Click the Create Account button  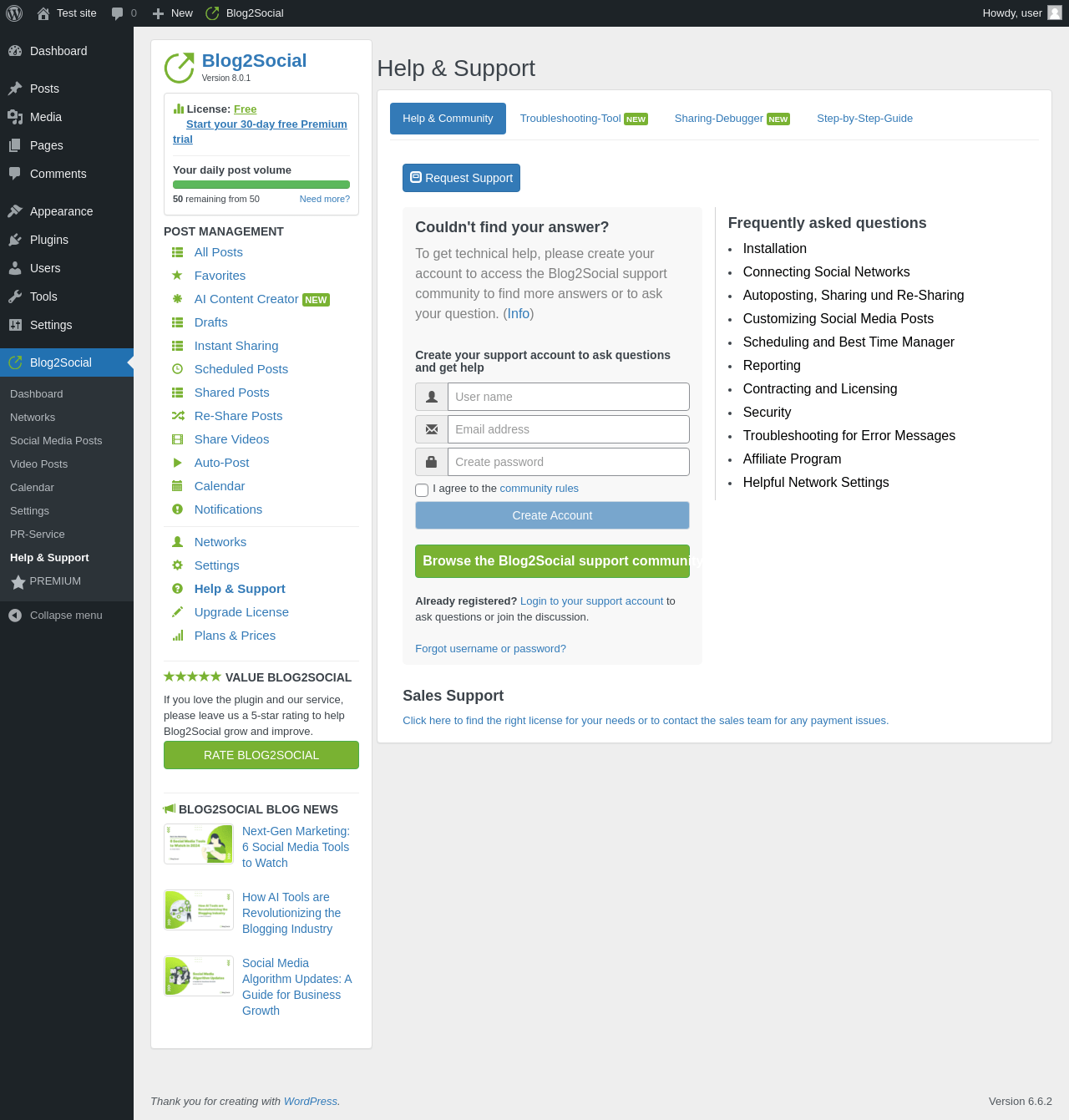point(552,515)
